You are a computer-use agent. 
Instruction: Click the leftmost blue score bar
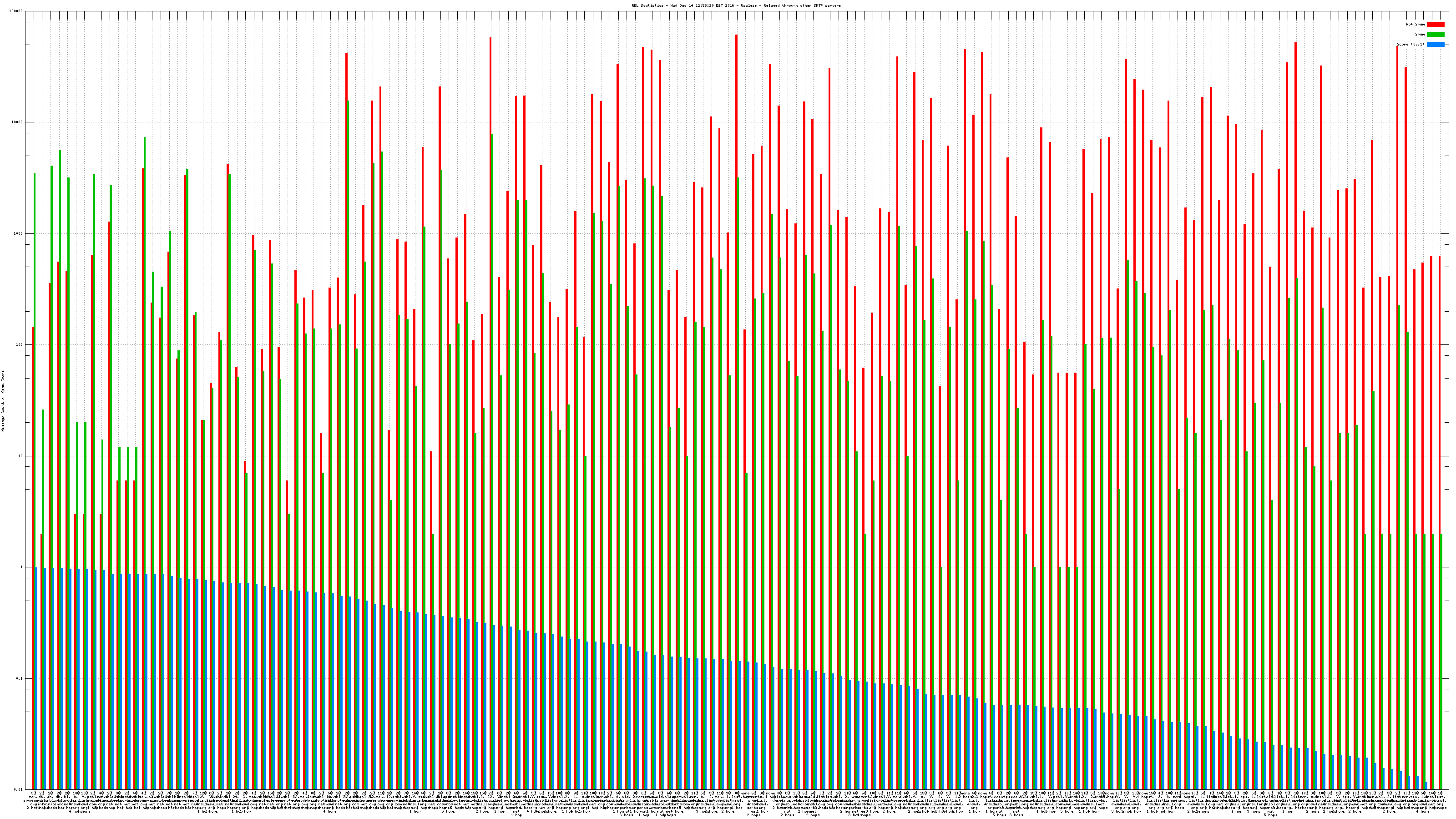coord(36,678)
